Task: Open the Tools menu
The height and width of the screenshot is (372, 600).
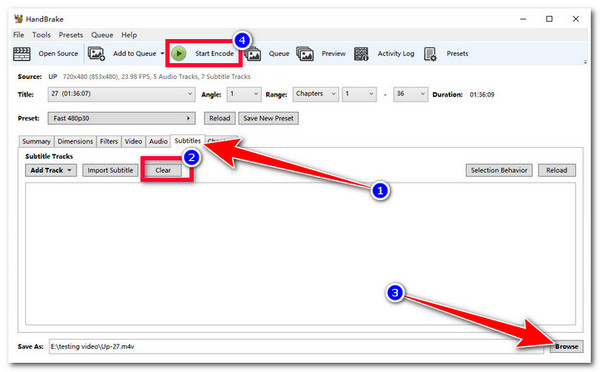Action: pyautogui.click(x=41, y=35)
